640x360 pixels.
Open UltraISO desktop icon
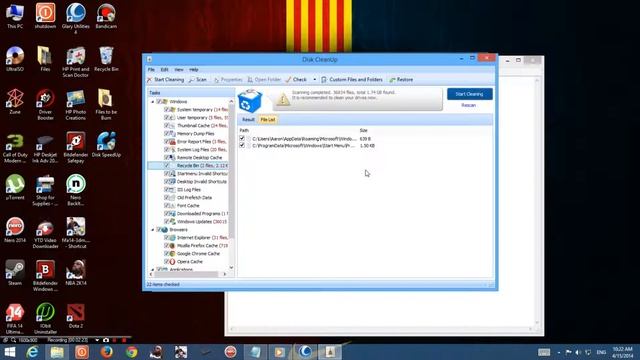15,59
